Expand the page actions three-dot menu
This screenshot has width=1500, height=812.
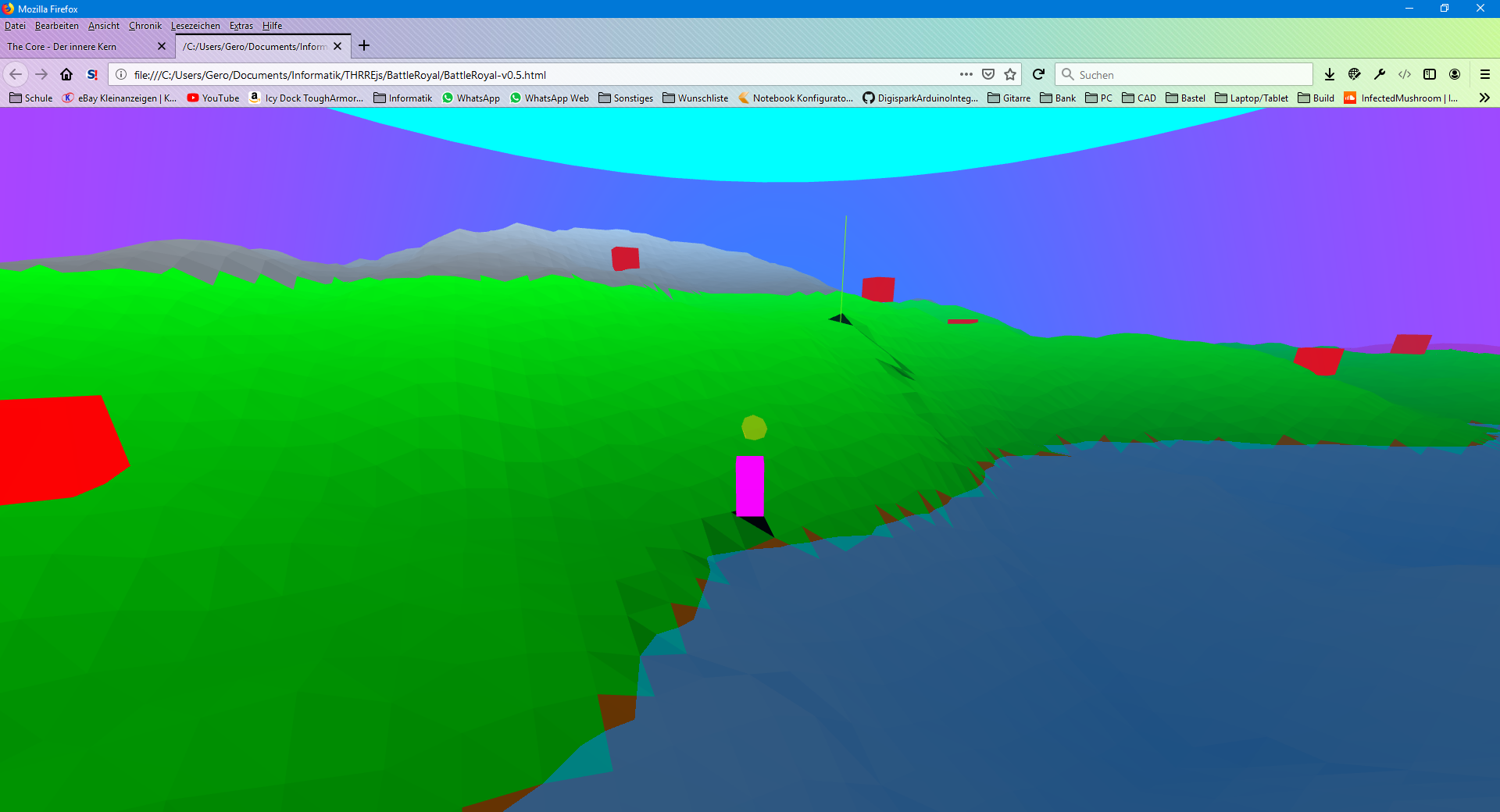966,74
